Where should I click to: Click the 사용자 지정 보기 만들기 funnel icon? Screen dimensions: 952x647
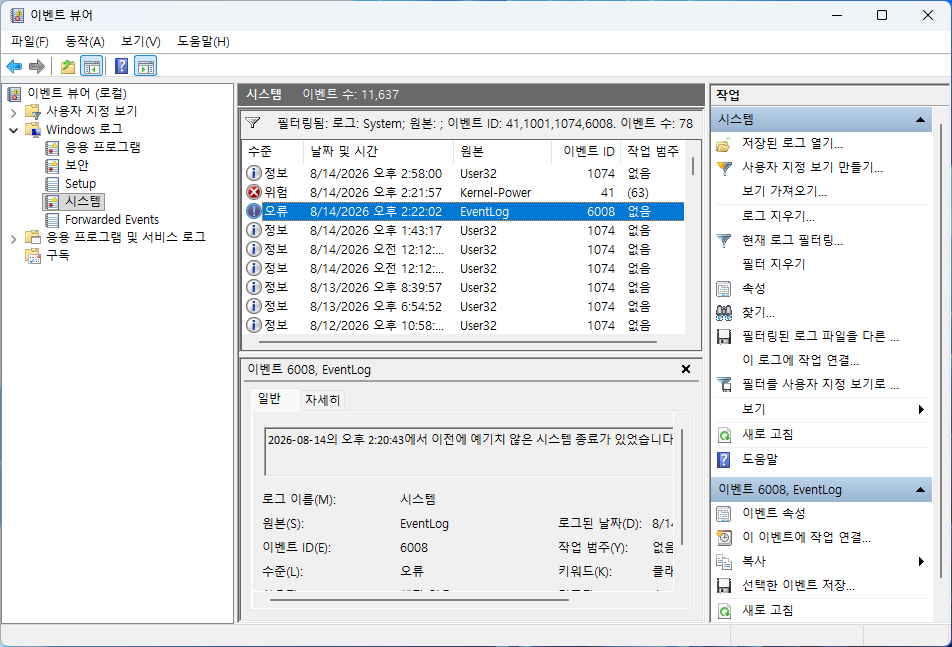[x=724, y=168]
